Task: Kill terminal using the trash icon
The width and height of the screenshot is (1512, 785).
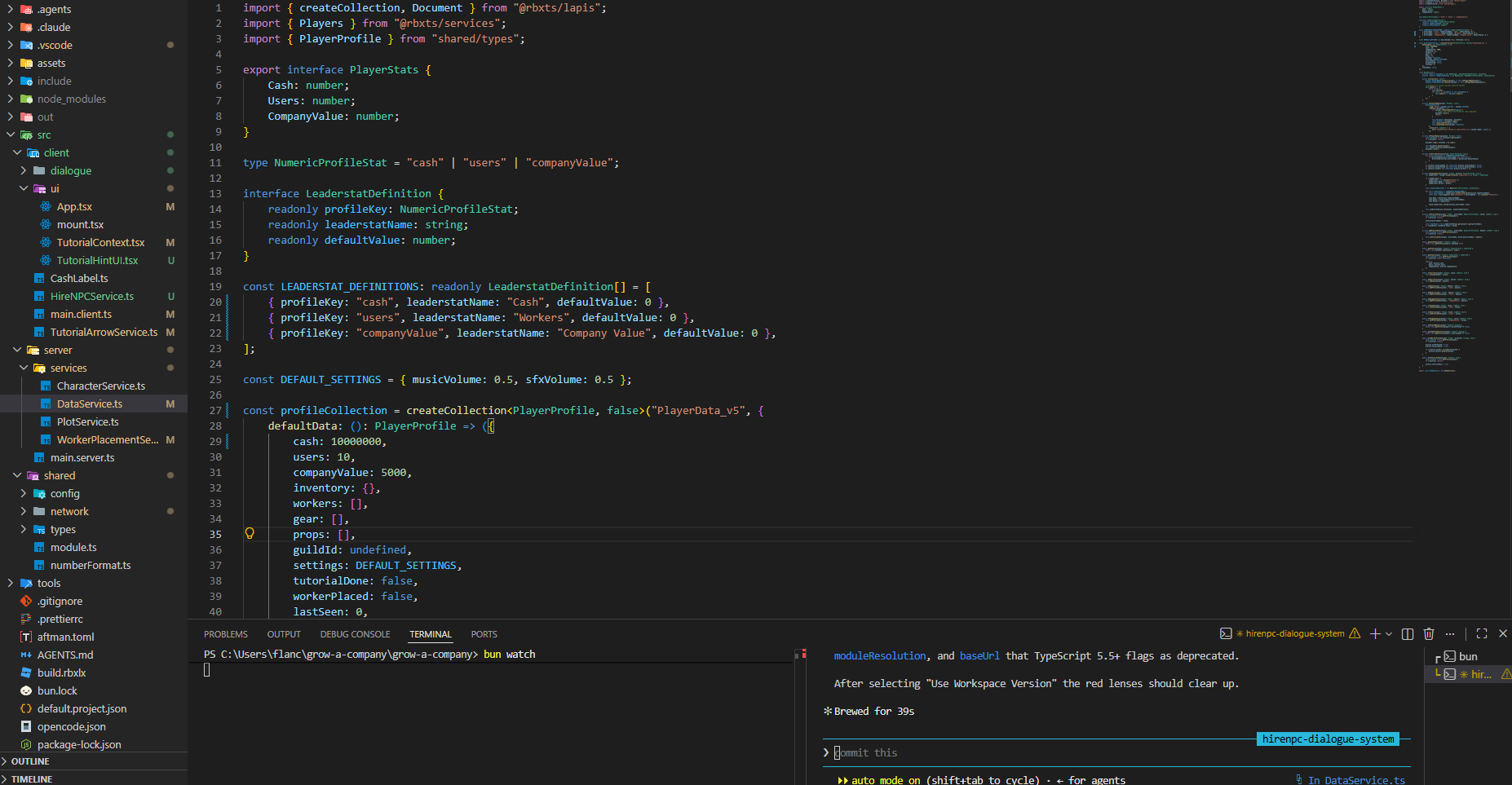Action: (1429, 633)
